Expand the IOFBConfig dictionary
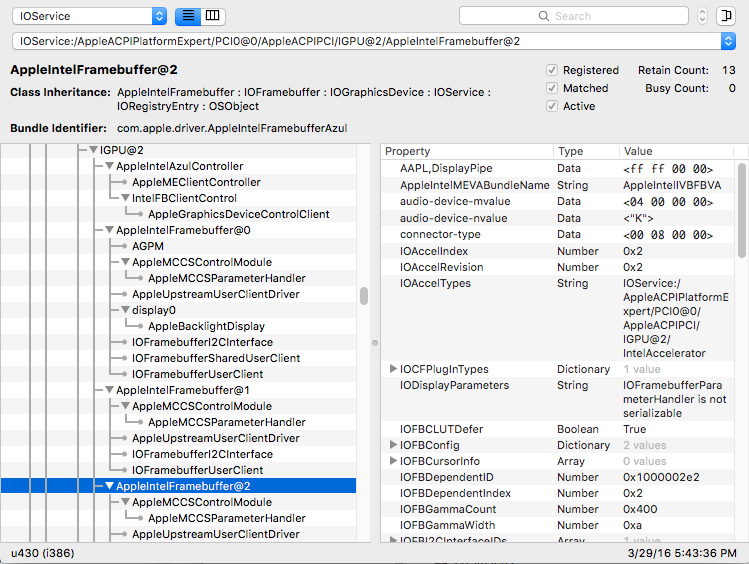749x564 pixels. click(393, 445)
